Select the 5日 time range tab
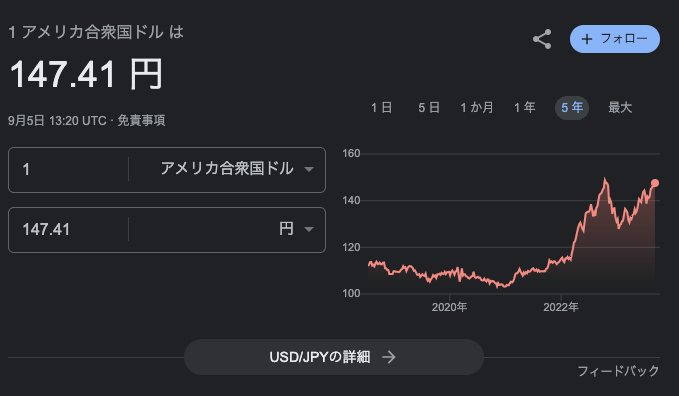The height and width of the screenshot is (396, 679). tap(429, 107)
